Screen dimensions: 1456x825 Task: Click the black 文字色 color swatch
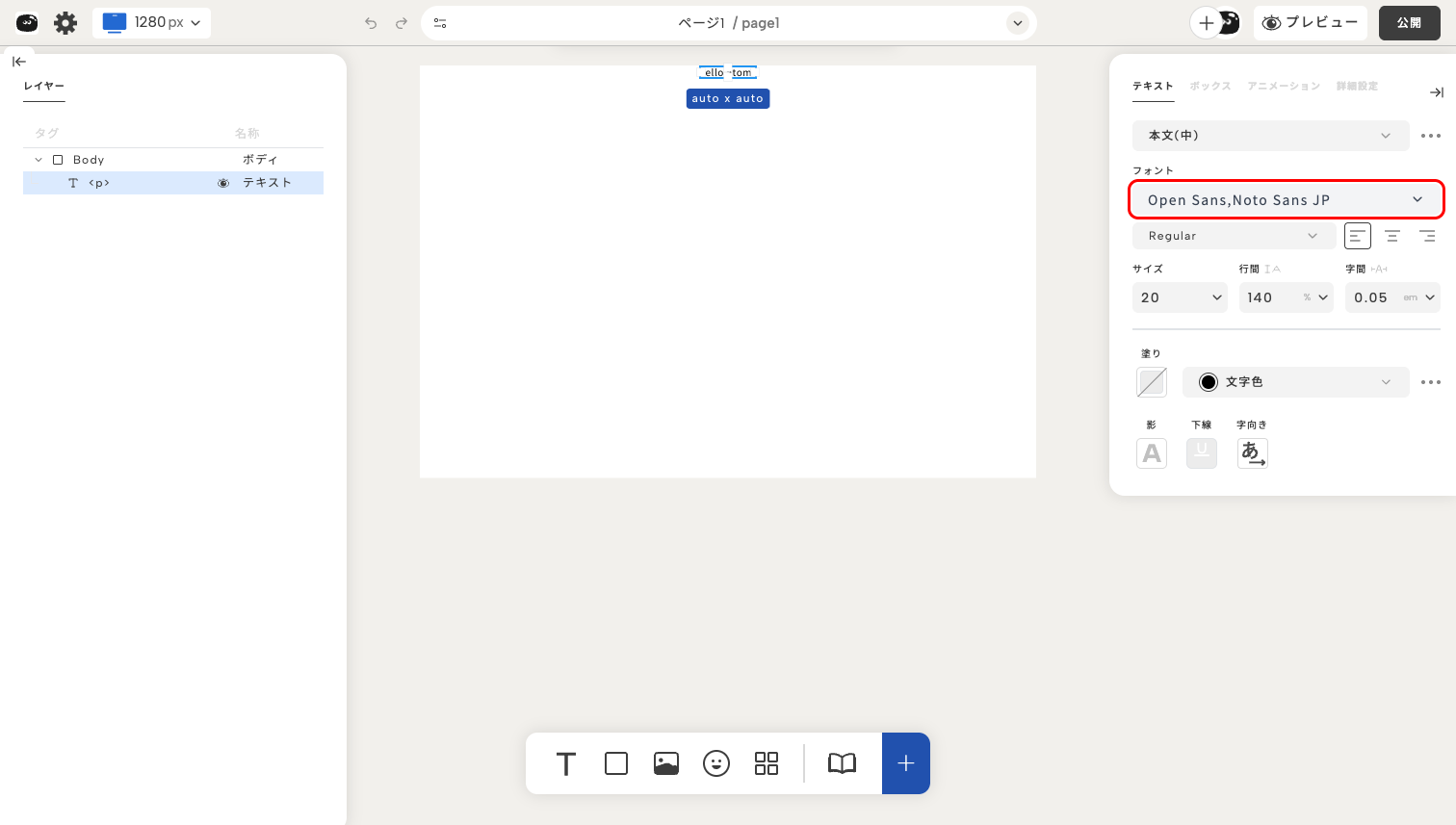[x=1209, y=382]
